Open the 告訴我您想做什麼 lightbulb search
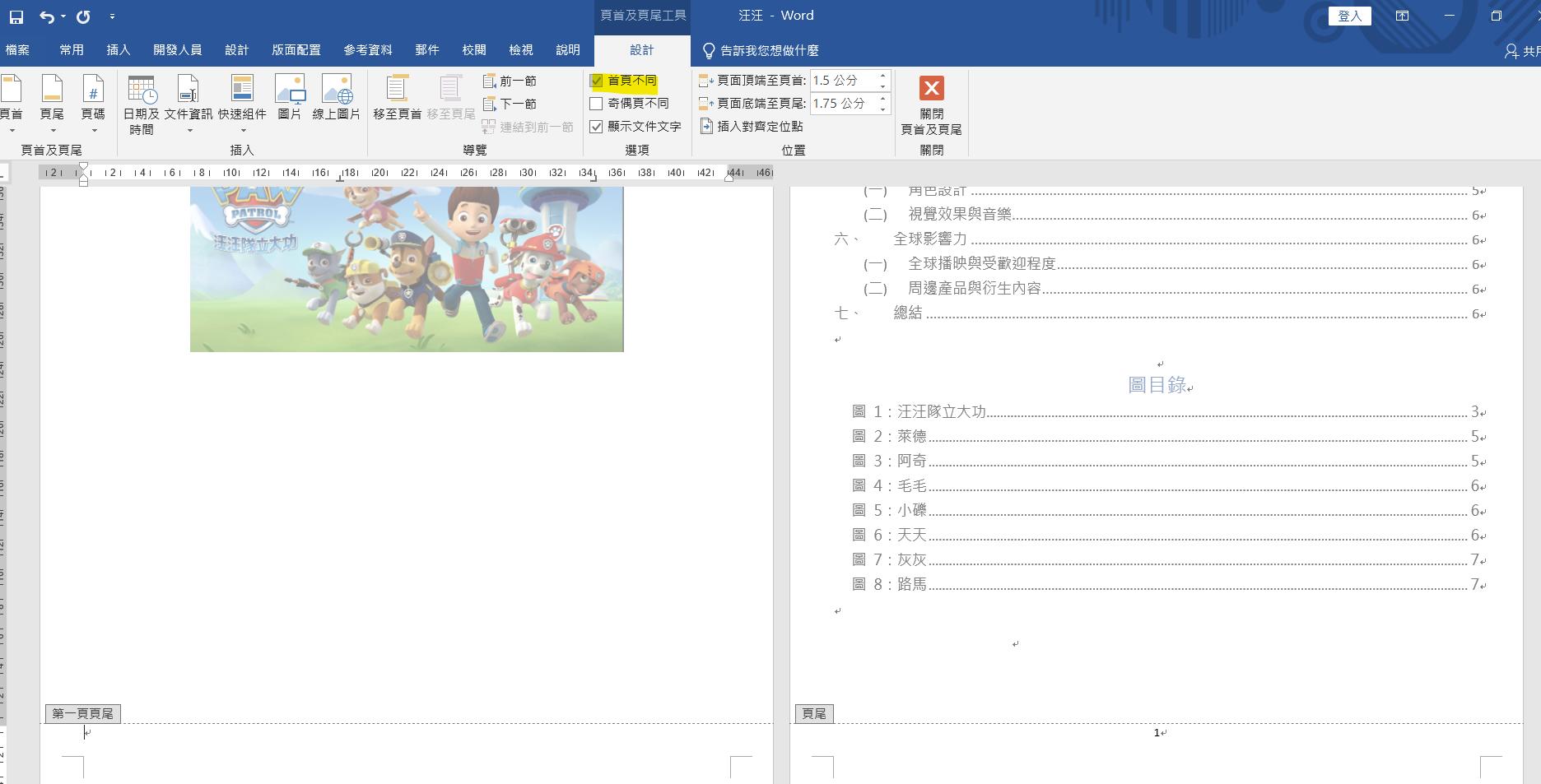Screen dimensions: 1541x784 point(761,50)
